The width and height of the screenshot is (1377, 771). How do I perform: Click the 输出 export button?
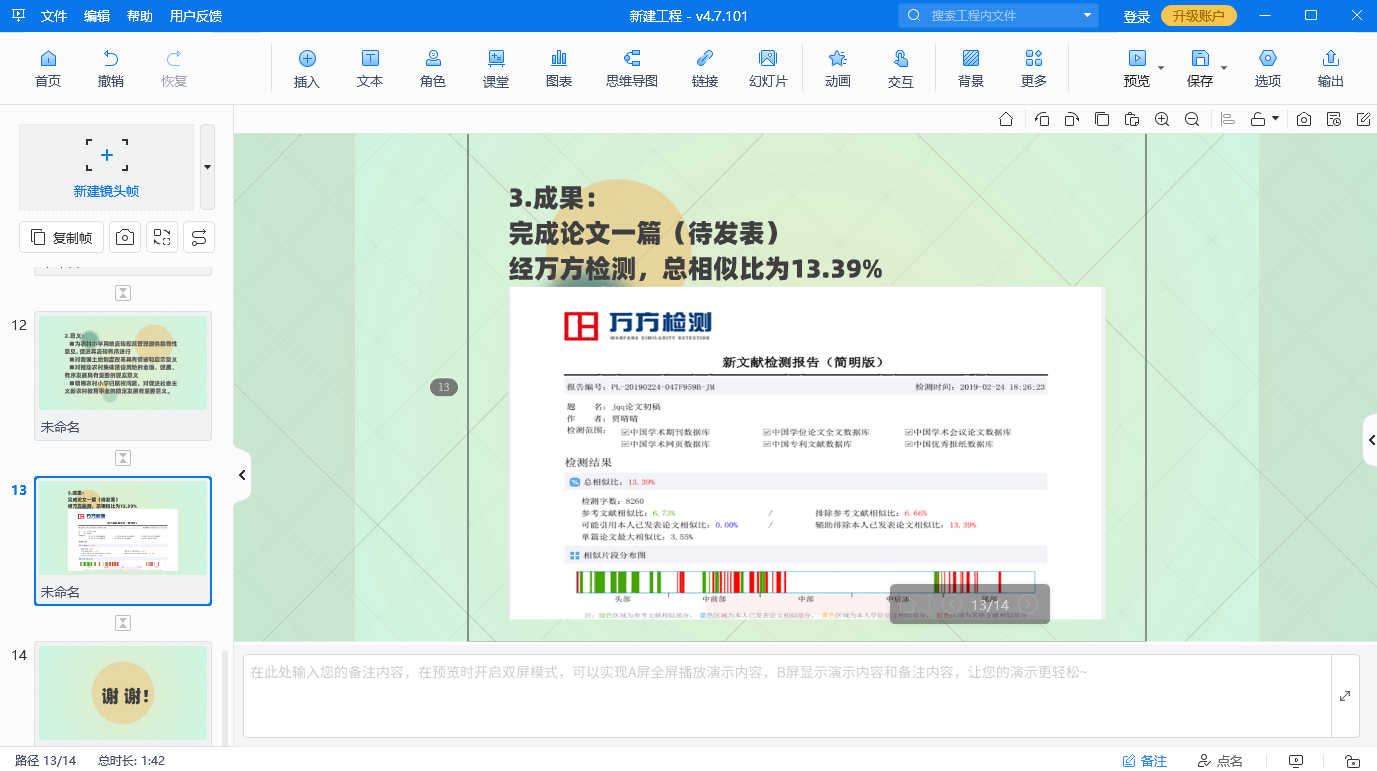(1331, 68)
